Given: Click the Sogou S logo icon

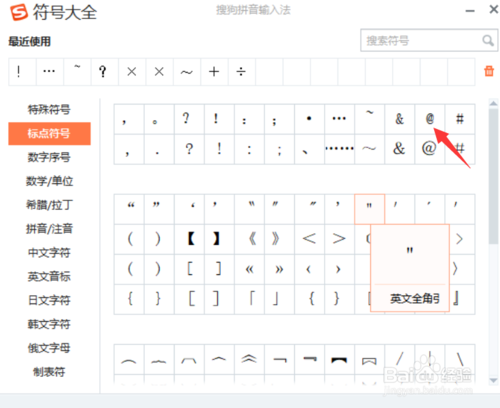Looking at the screenshot, I should tap(19, 12).
